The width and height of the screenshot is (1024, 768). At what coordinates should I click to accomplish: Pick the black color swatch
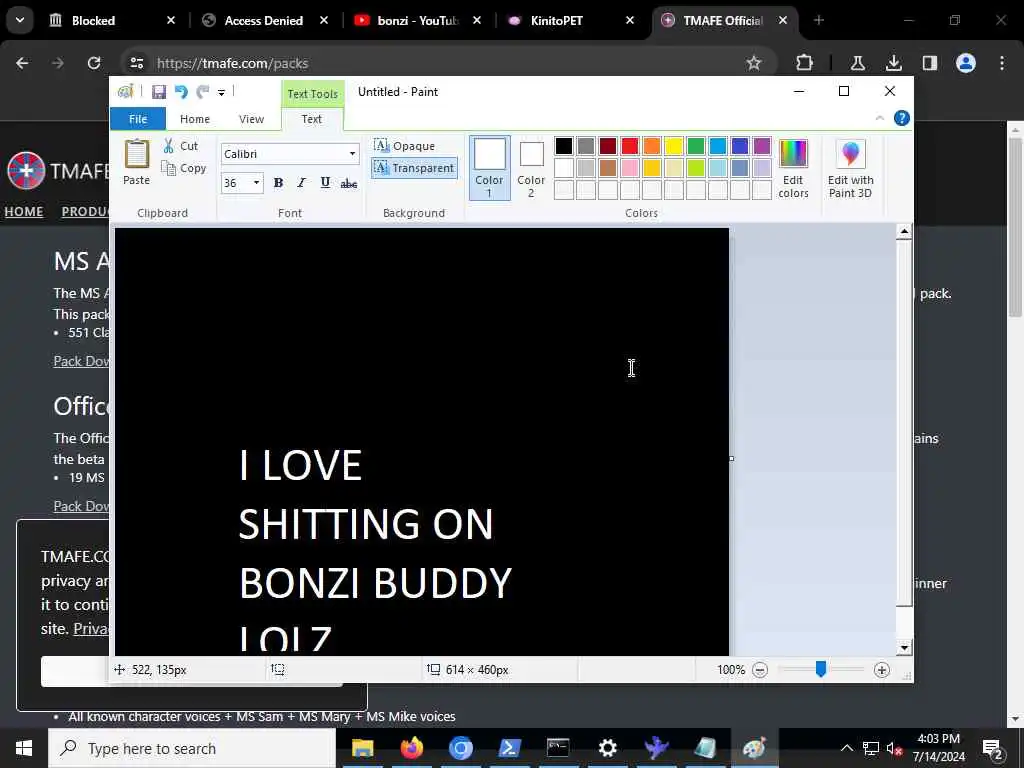[x=564, y=146]
